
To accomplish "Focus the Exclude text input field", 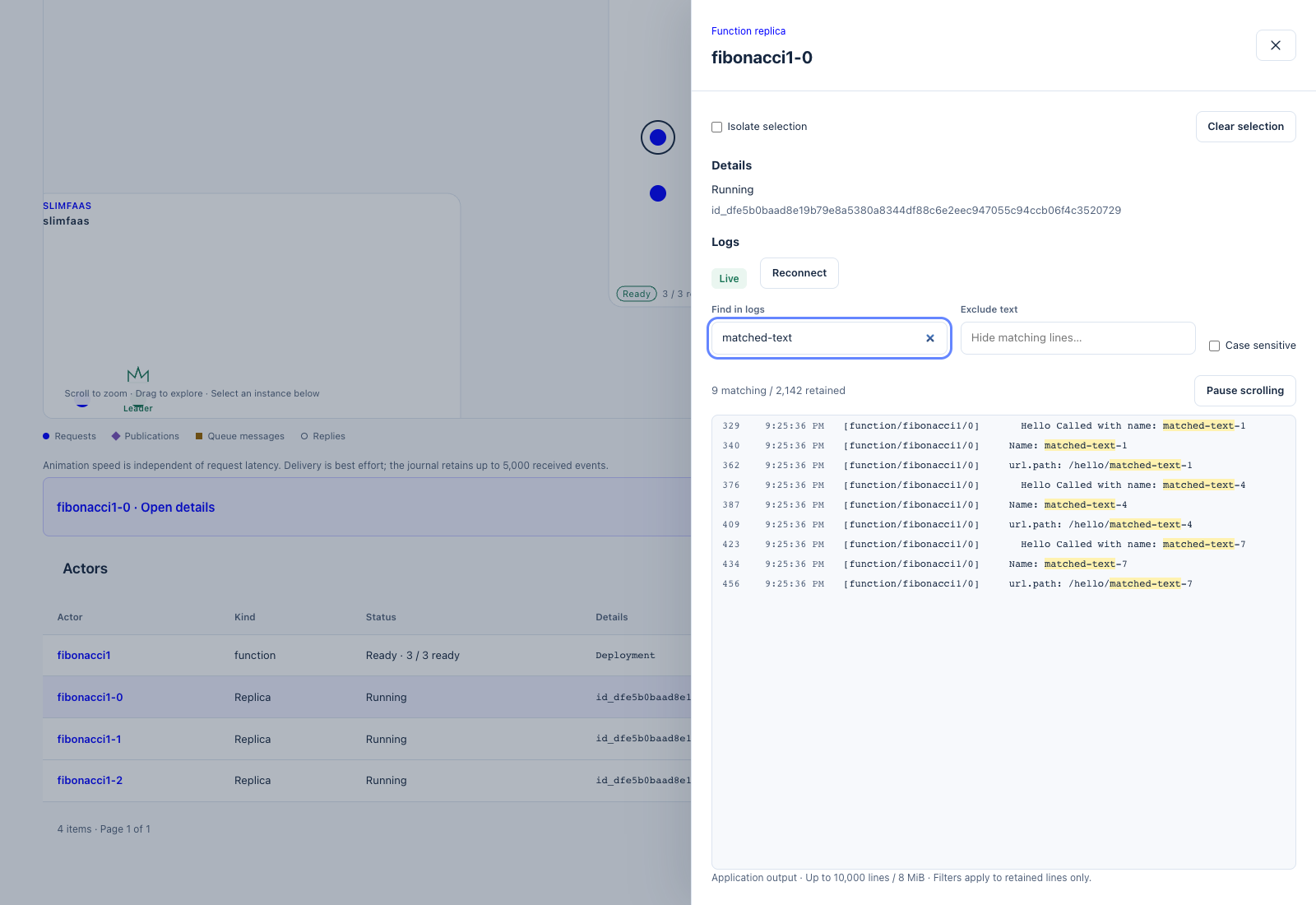I will [1077, 338].
